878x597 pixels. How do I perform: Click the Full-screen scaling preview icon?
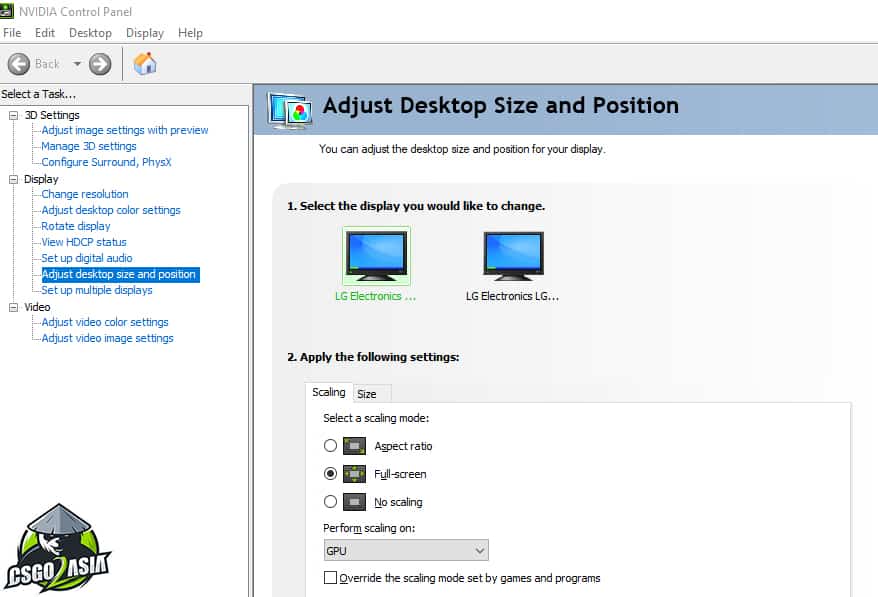[x=356, y=474]
